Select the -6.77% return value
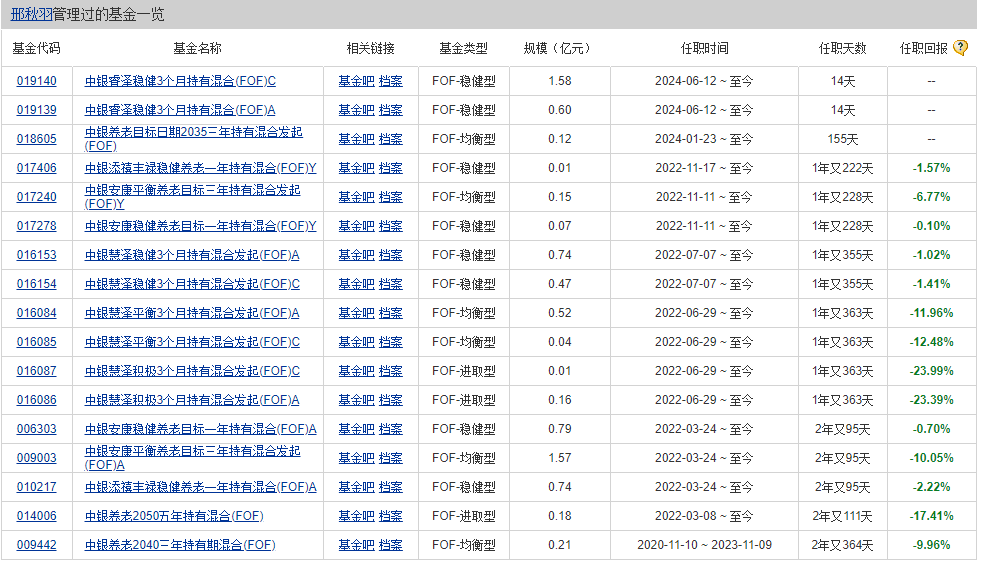This screenshot has height=565, width=982. point(931,197)
